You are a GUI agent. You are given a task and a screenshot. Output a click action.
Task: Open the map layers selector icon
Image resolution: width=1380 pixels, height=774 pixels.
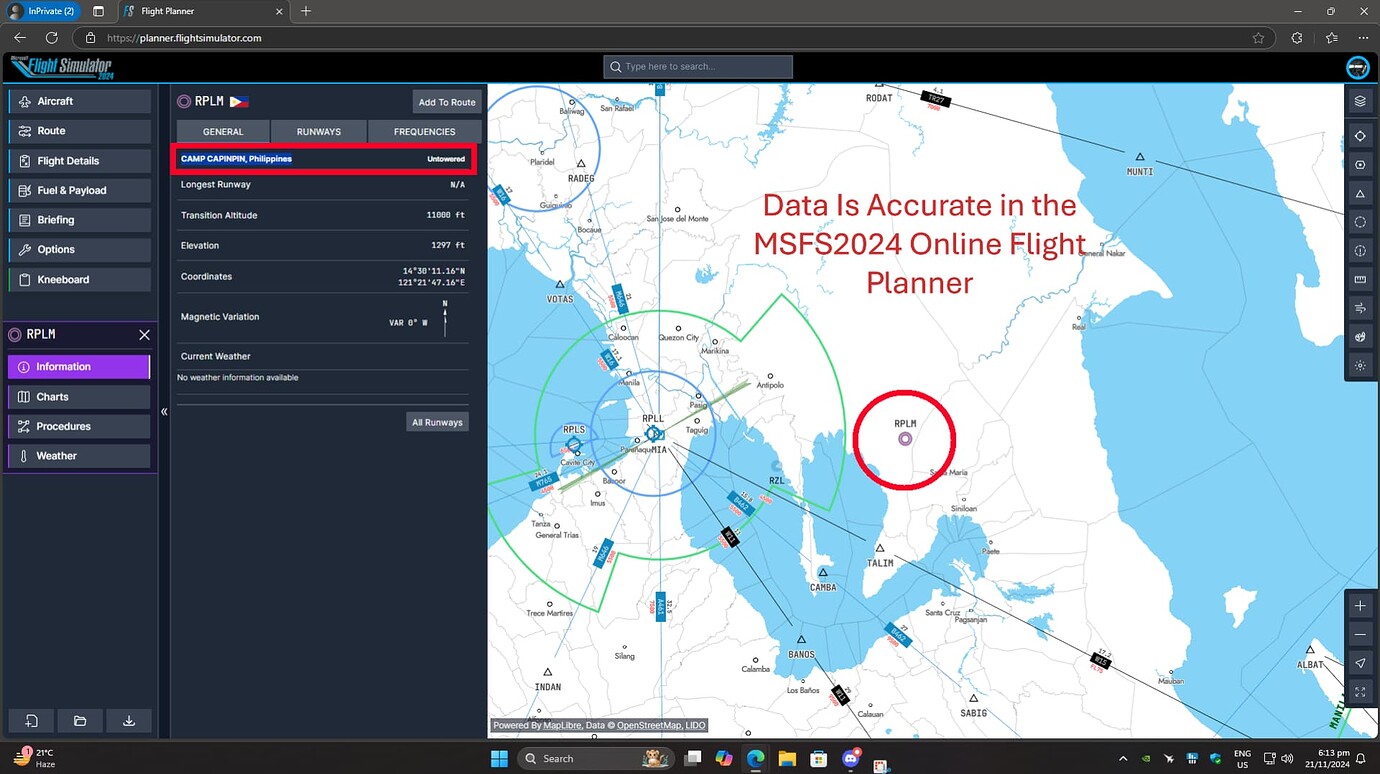pos(1359,100)
